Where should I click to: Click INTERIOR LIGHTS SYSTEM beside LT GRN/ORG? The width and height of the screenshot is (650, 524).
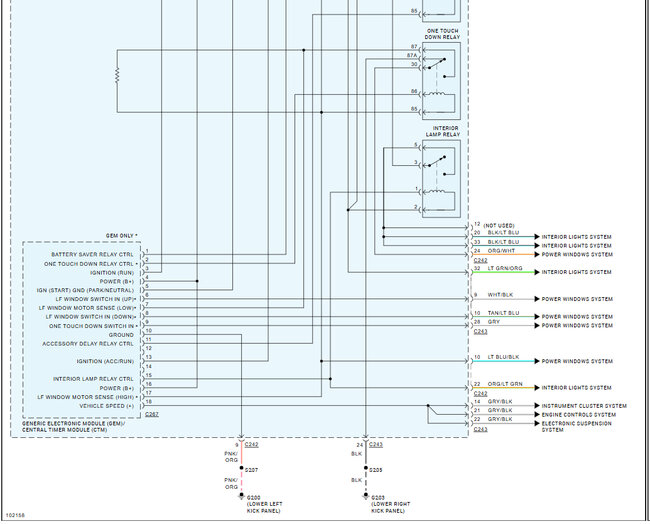tap(576, 272)
